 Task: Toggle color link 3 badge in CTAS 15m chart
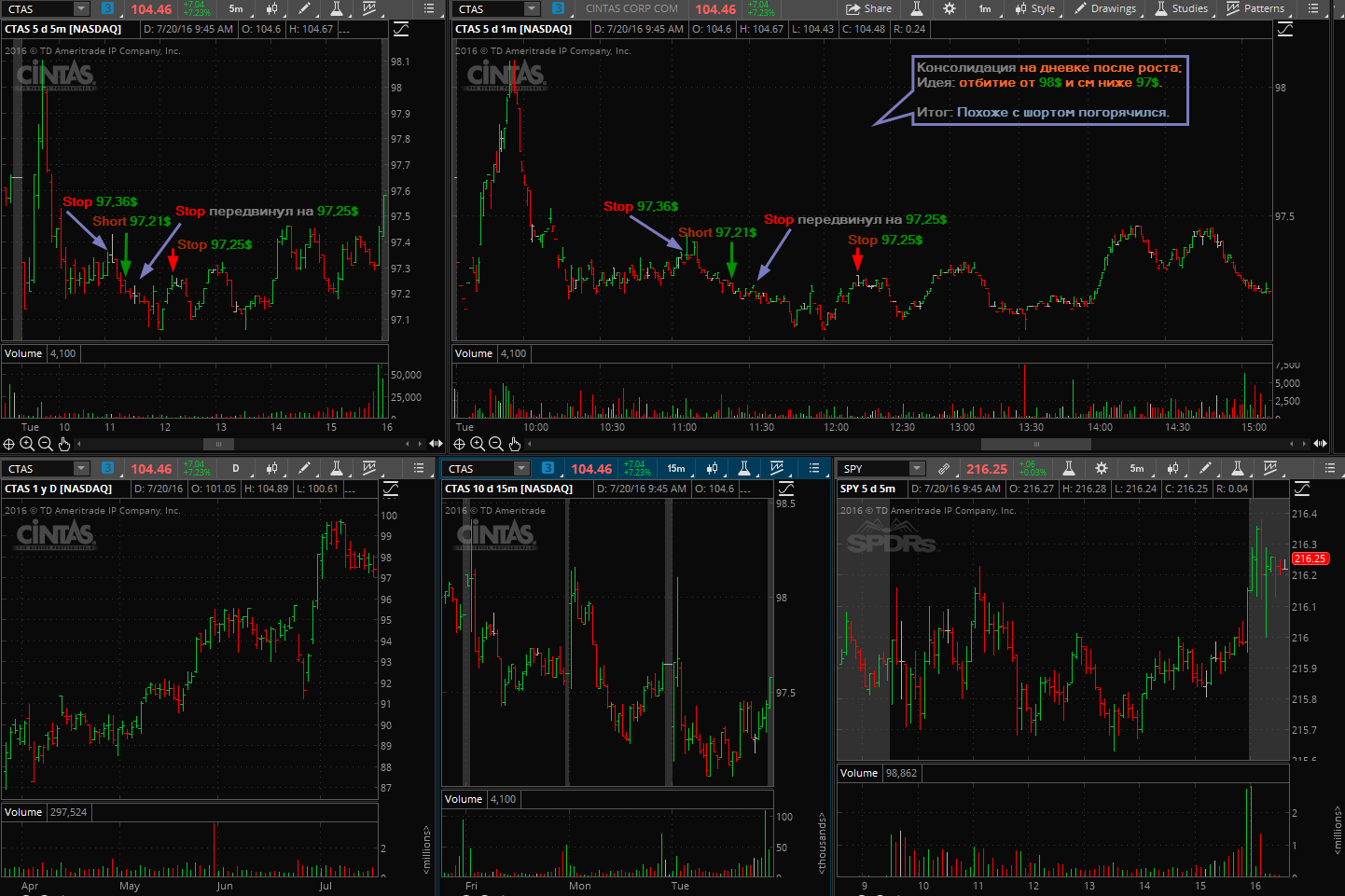pyautogui.click(x=548, y=468)
